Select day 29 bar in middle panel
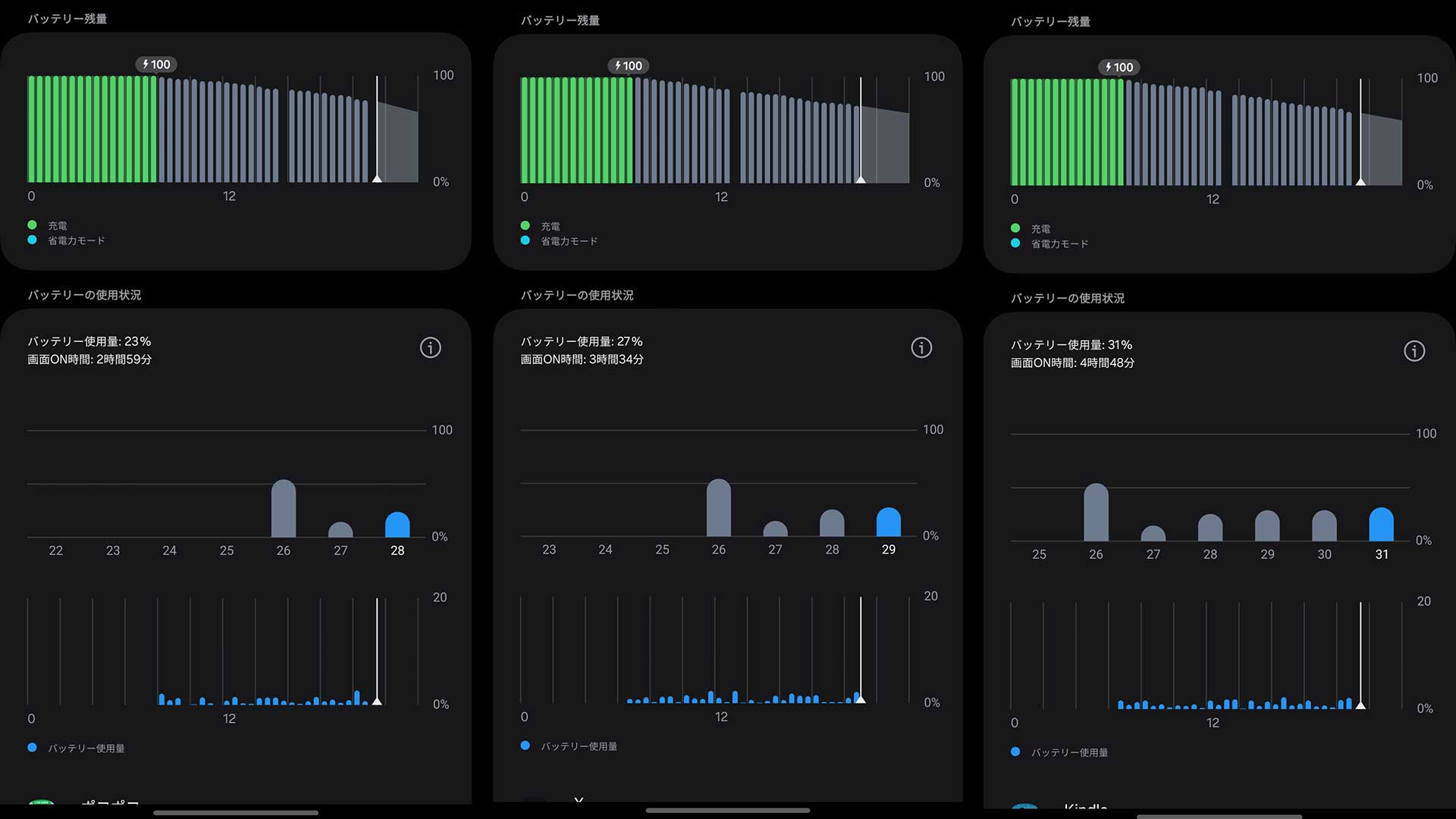This screenshot has height=819, width=1456. [x=888, y=522]
